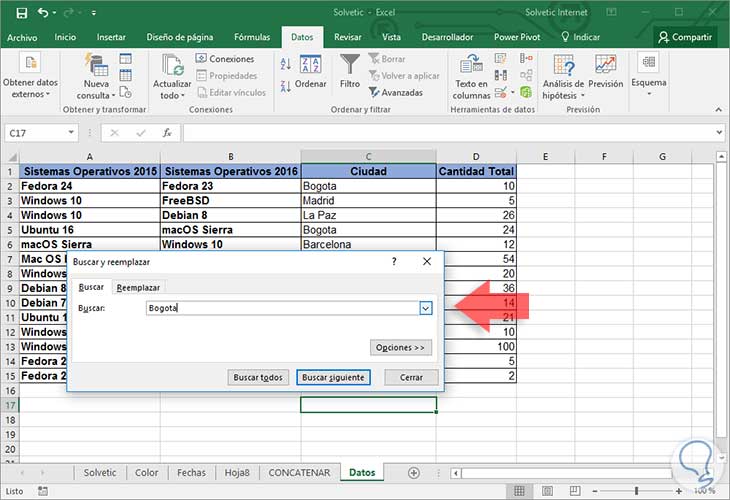The image size is (730, 500).
Task: Click the Compartir share button
Action: (685, 37)
